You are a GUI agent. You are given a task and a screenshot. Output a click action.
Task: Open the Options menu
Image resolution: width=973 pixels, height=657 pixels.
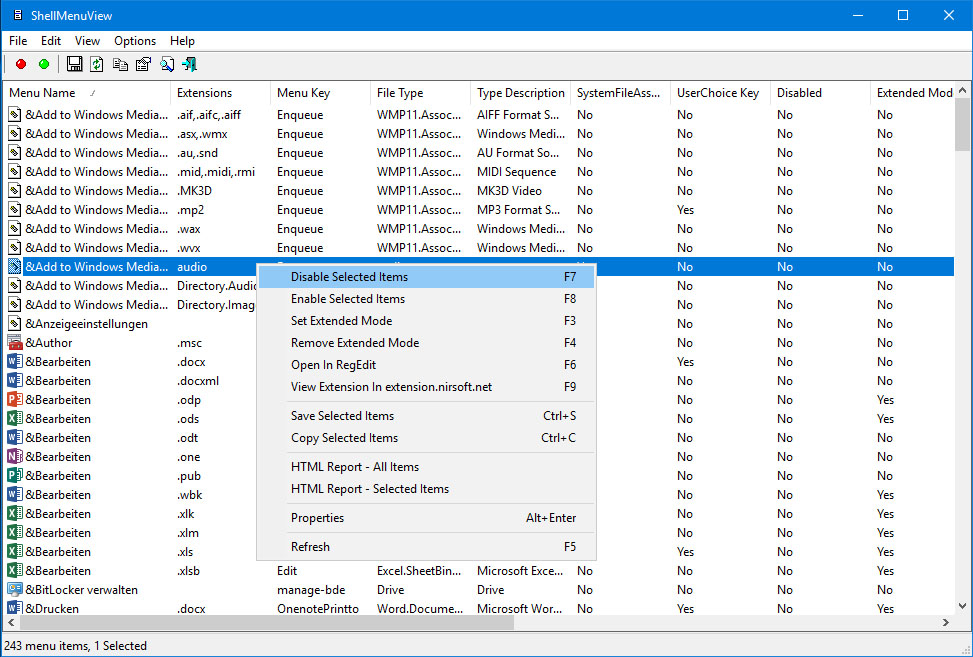click(135, 41)
